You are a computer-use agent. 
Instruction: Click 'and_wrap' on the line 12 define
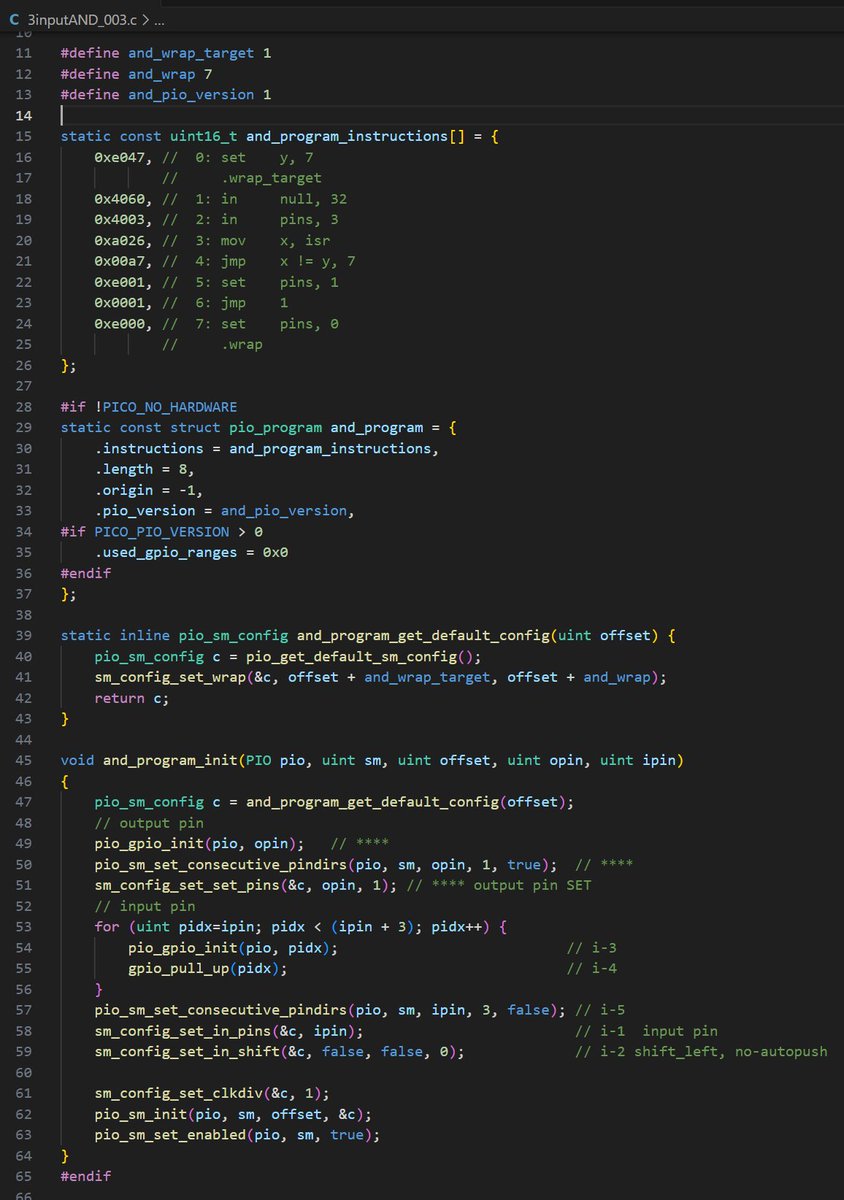[161, 73]
